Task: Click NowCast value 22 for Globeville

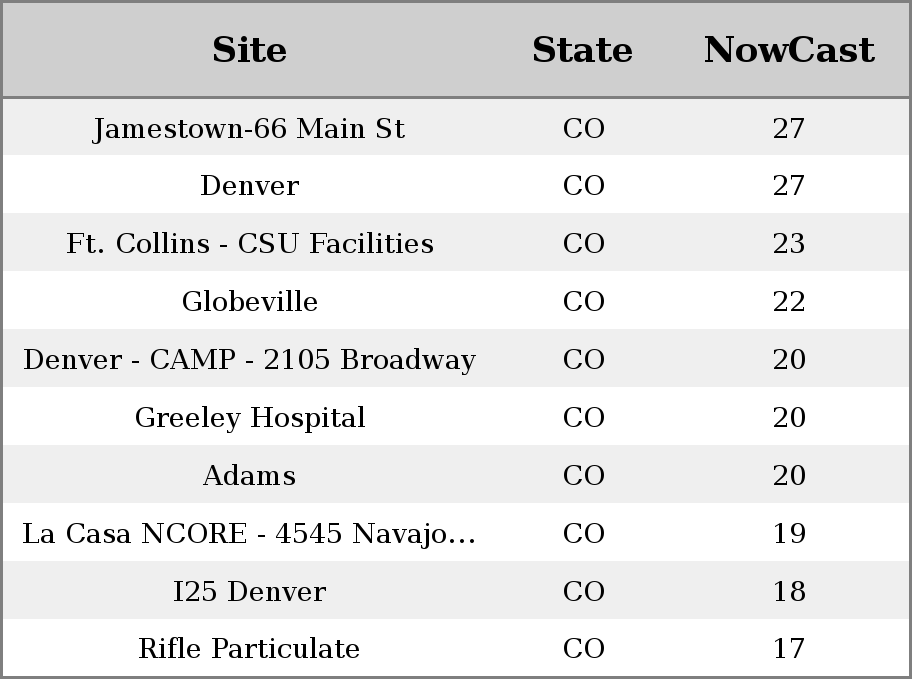Action: [x=789, y=301]
